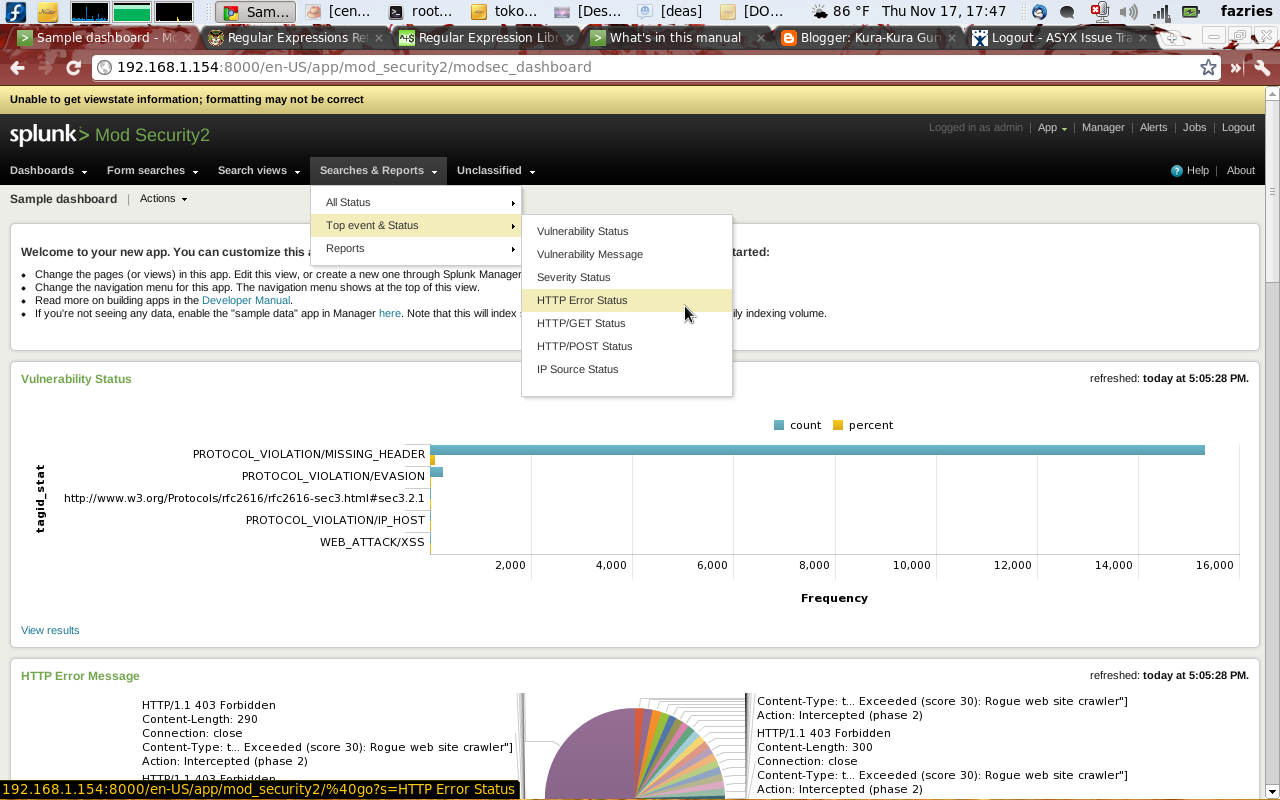Open the Actions dropdown
Viewport: 1280px width, 800px height.
(163, 199)
